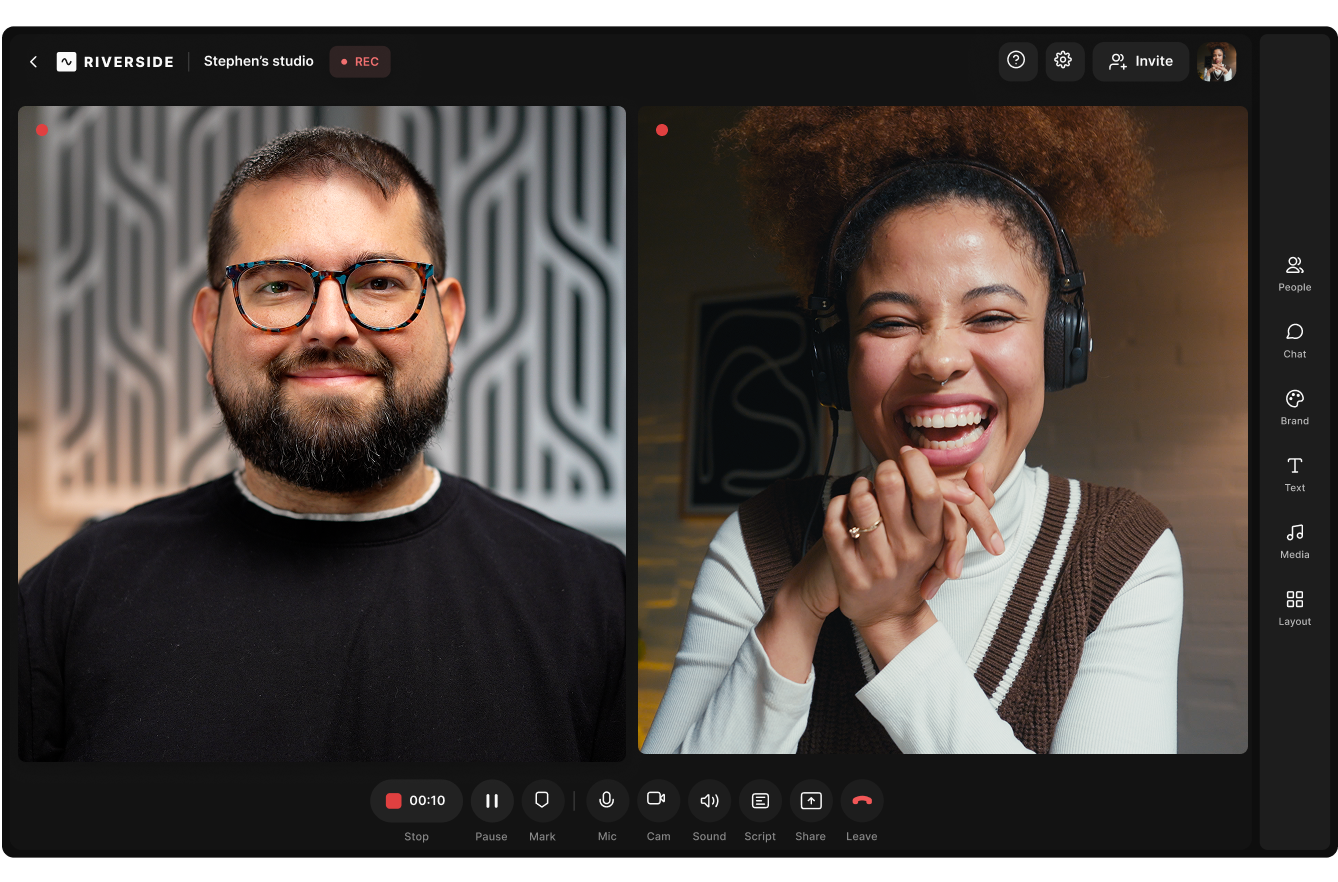This screenshot has height=882, width=1338.
Task: Leave the studio session
Action: coord(862,800)
